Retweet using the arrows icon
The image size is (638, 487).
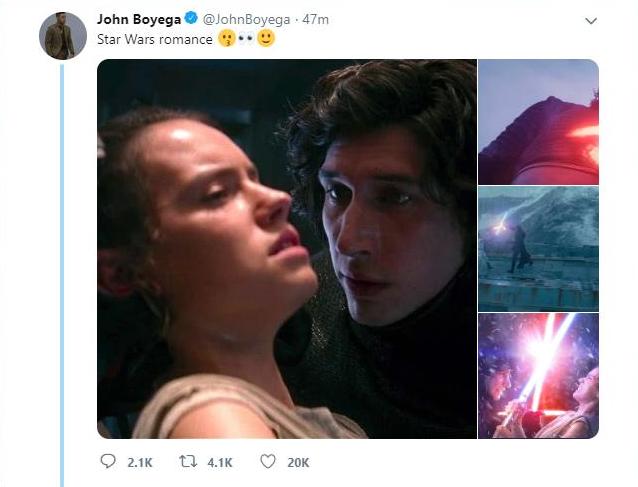click(x=188, y=461)
